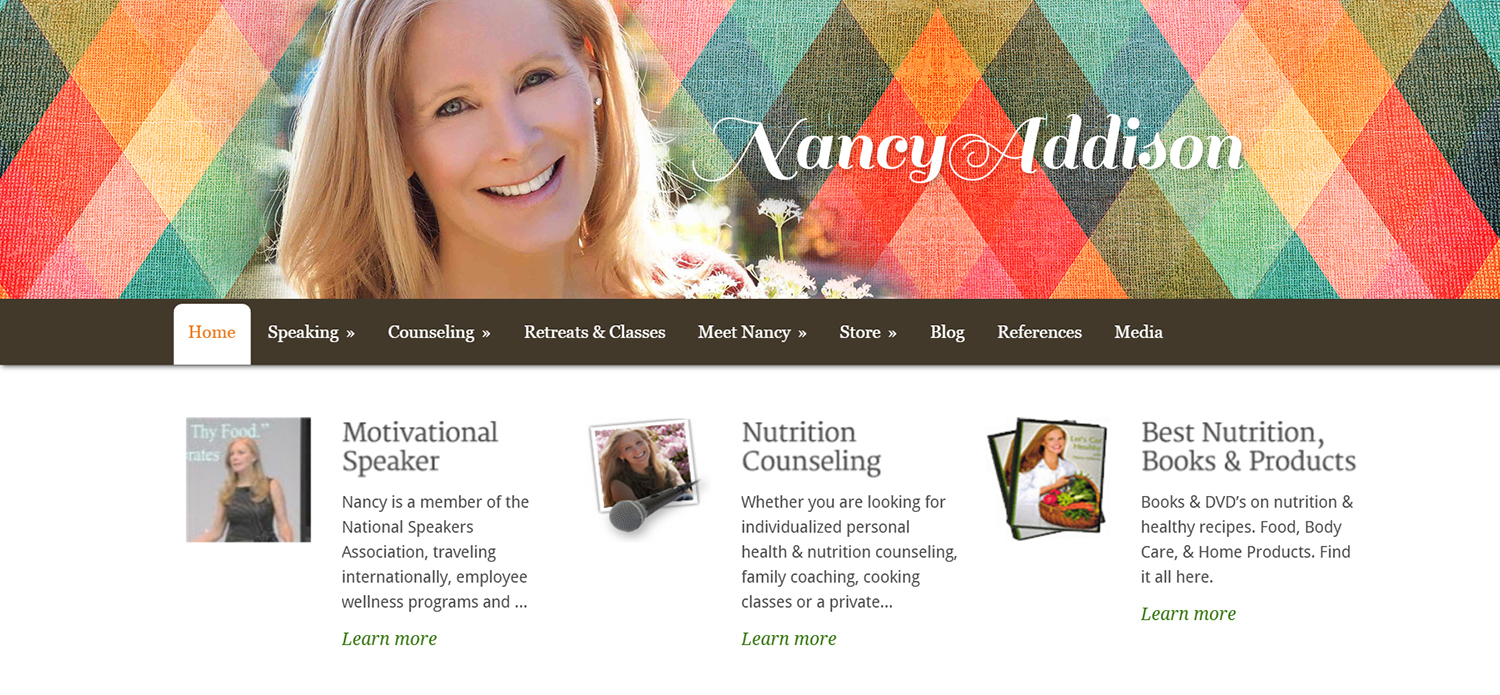Open the Motivational Speaker heading
This screenshot has width=1500, height=695.
[420, 447]
